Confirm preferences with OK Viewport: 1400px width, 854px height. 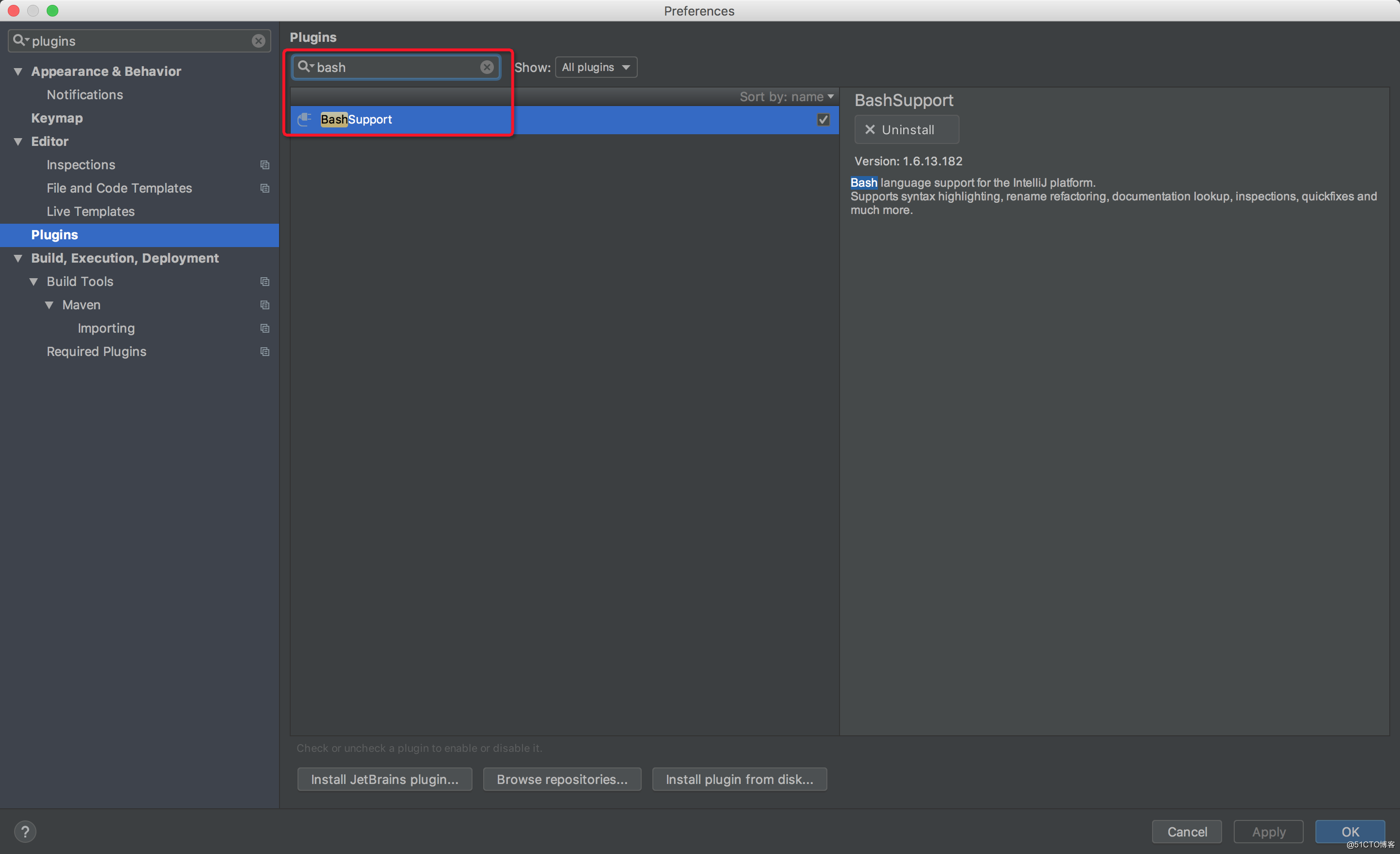pos(1350,831)
